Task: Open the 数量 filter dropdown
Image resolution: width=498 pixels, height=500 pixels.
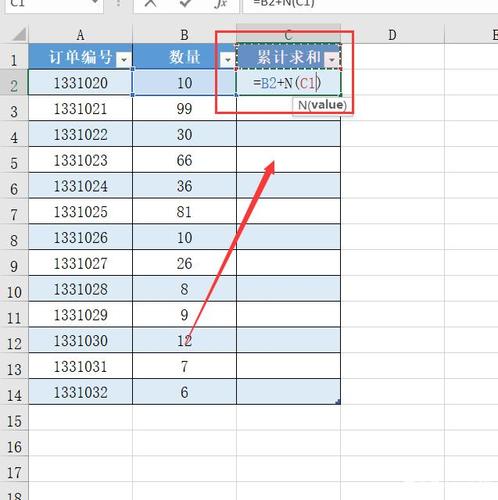Action: pyautogui.click(x=228, y=60)
